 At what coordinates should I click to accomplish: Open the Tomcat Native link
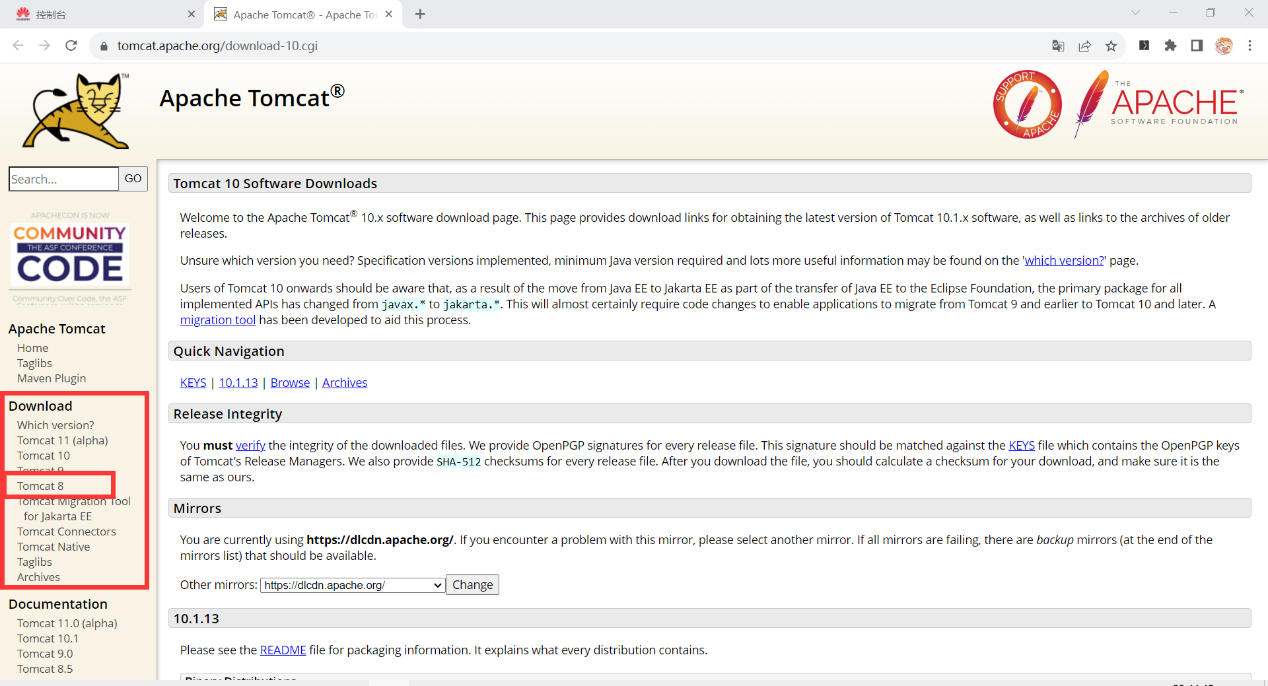tap(54, 546)
